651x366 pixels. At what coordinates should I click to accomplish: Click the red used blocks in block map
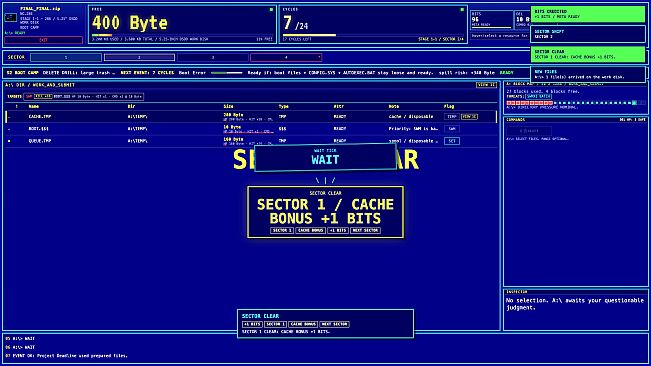(x=530, y=103)
